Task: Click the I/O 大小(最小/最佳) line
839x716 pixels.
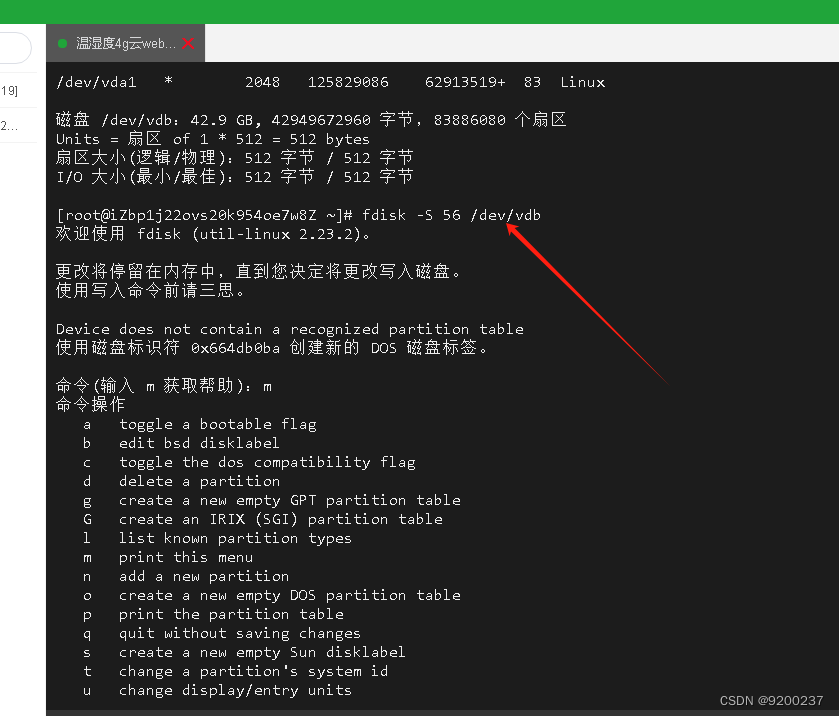Action: click(234, 177)
